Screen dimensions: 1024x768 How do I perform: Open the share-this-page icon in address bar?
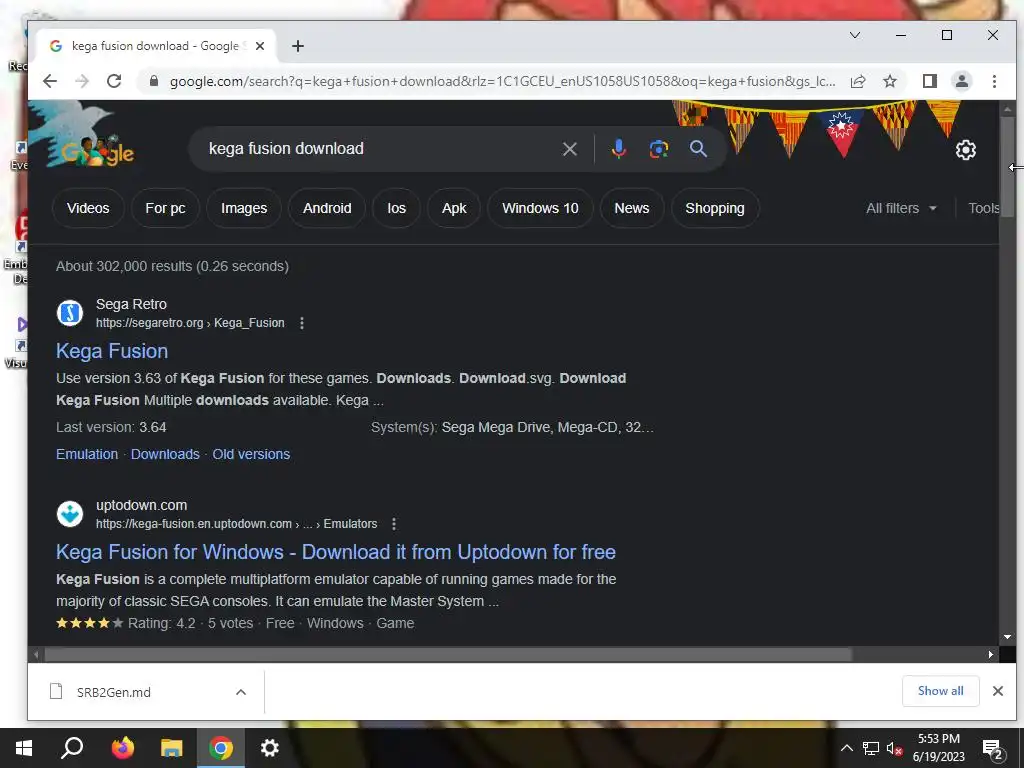858,81
